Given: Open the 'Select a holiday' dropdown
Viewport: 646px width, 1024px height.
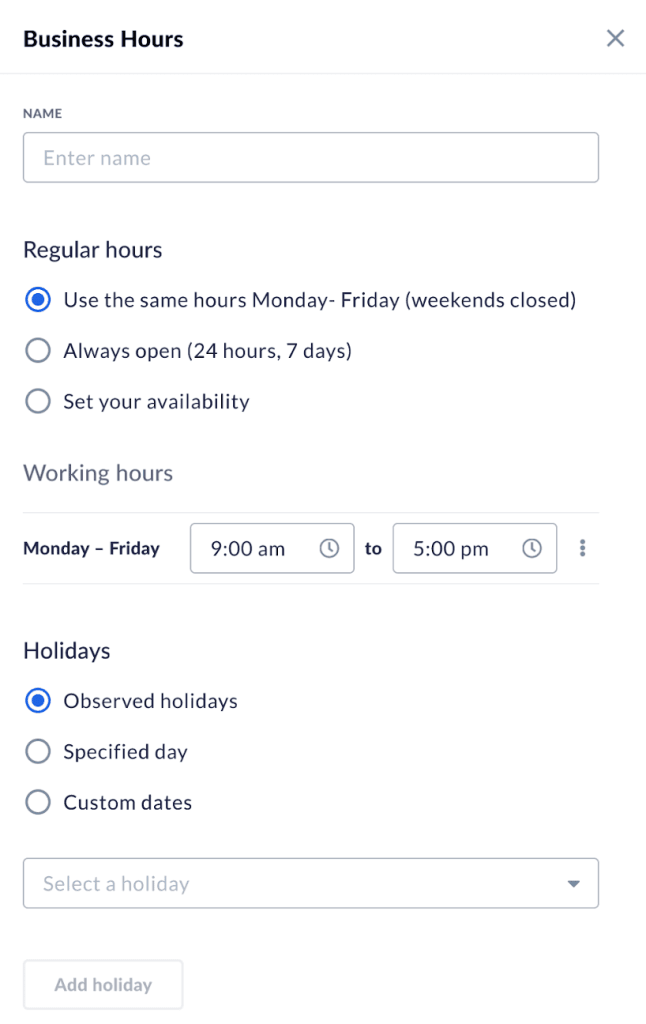Looking at the screenshot, I should [x=310, y=883].
